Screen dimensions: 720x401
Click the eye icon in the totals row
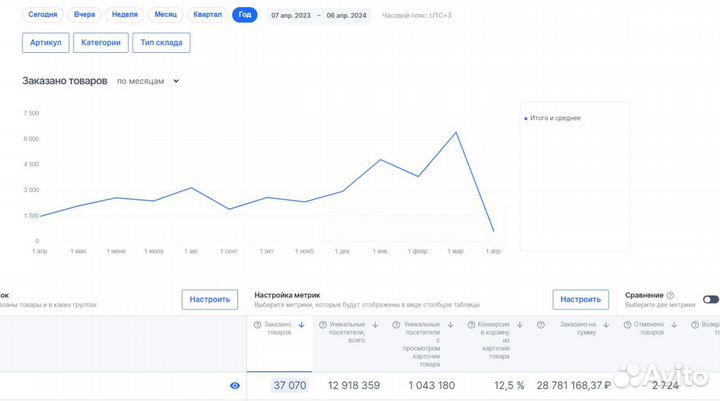[x=235, y=385]
